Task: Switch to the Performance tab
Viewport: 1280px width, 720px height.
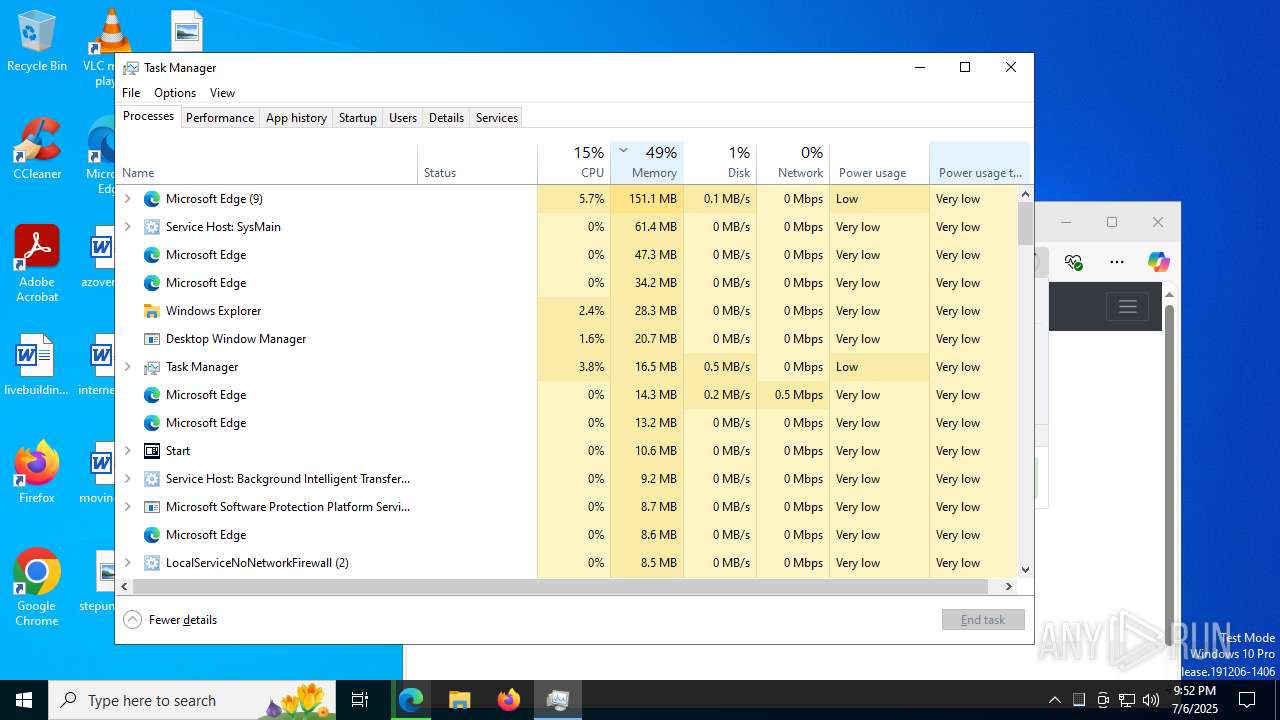Action: (x=220, y=118)
